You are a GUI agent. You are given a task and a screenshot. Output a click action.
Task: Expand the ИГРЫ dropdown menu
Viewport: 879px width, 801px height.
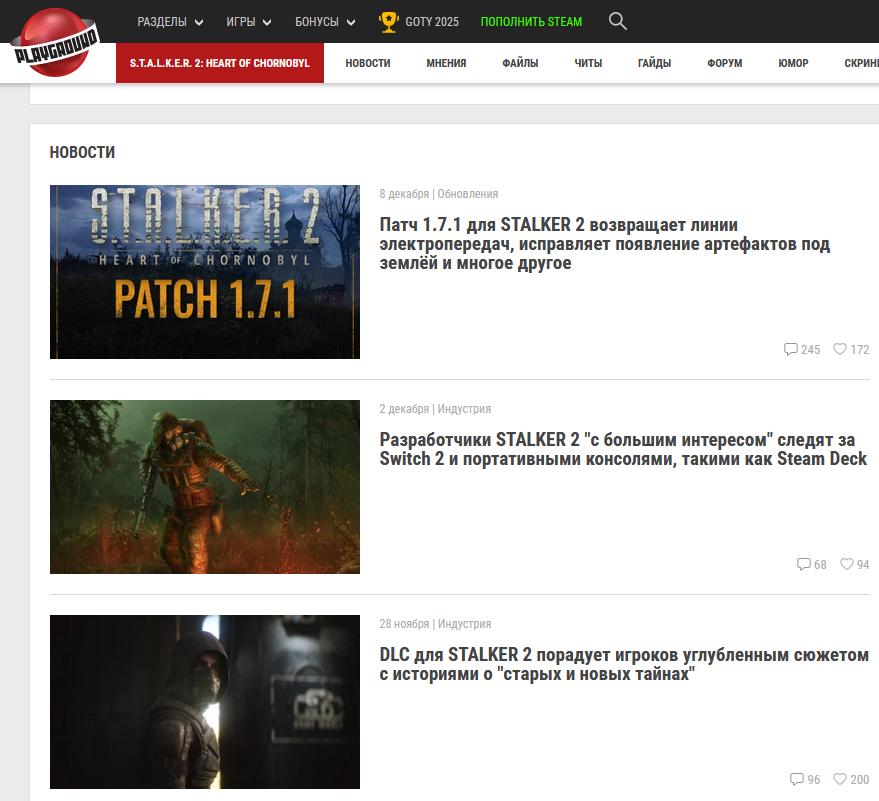tap(249, 22)
